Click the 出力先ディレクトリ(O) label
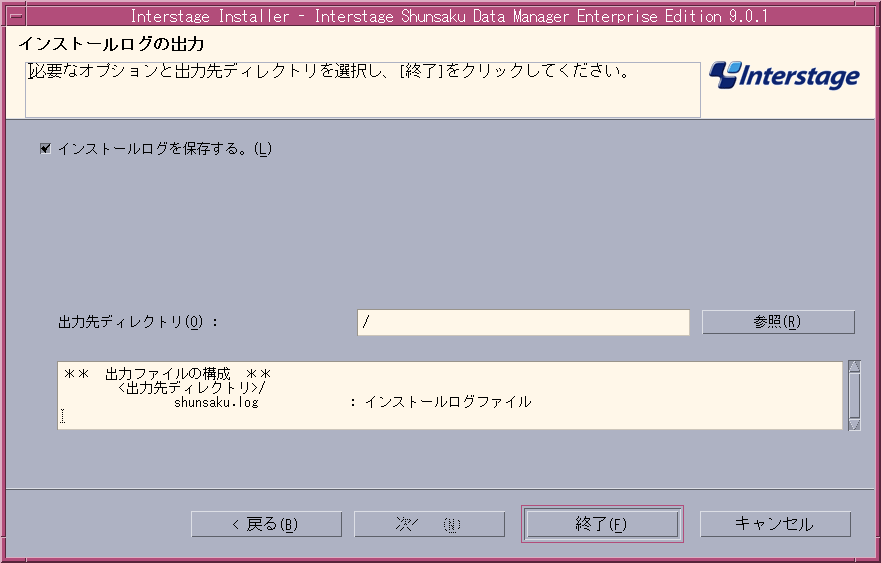Viewport: 881px width, 563px height. pos(138,323)
